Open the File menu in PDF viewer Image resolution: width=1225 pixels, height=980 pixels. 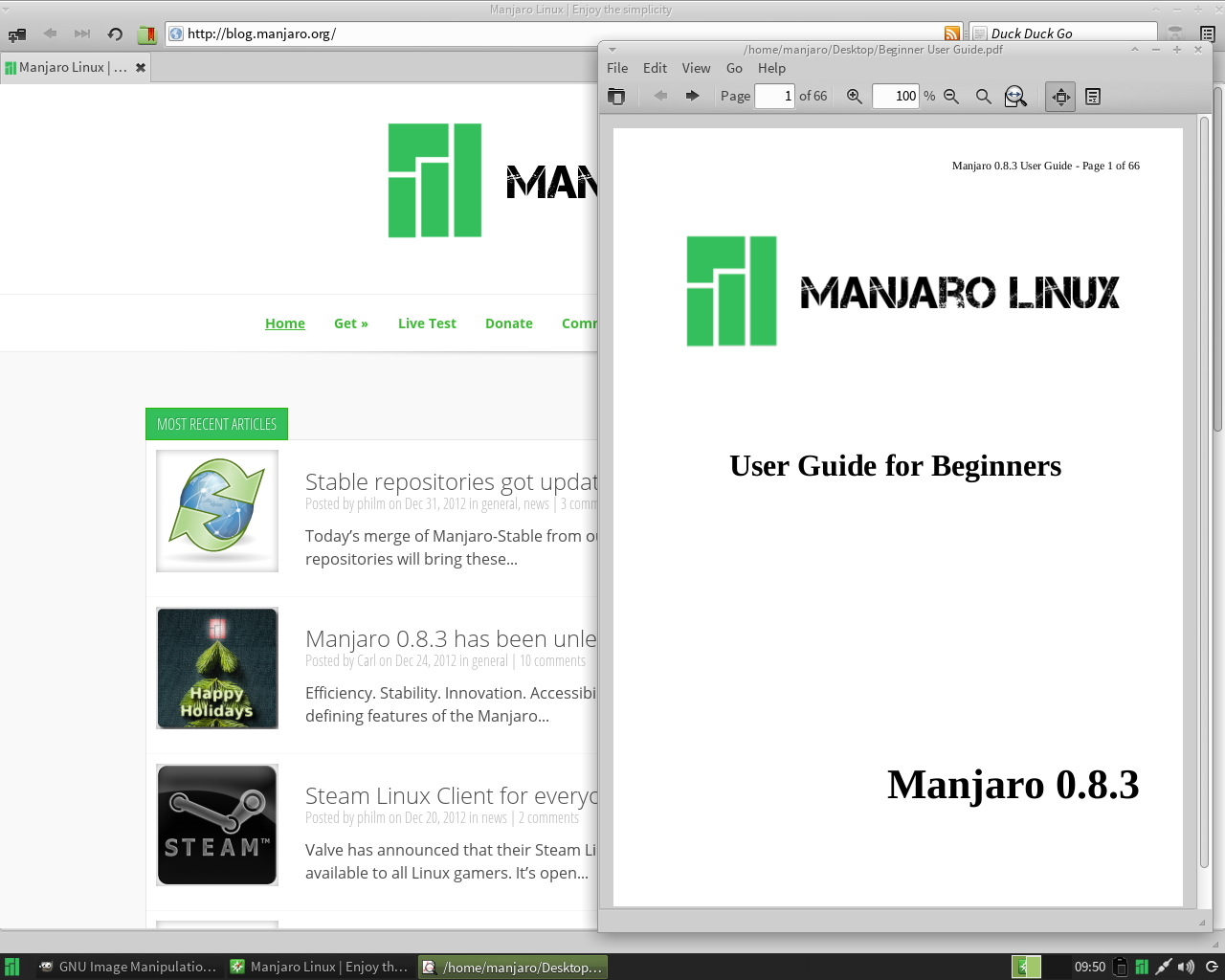tap(617, 68)
